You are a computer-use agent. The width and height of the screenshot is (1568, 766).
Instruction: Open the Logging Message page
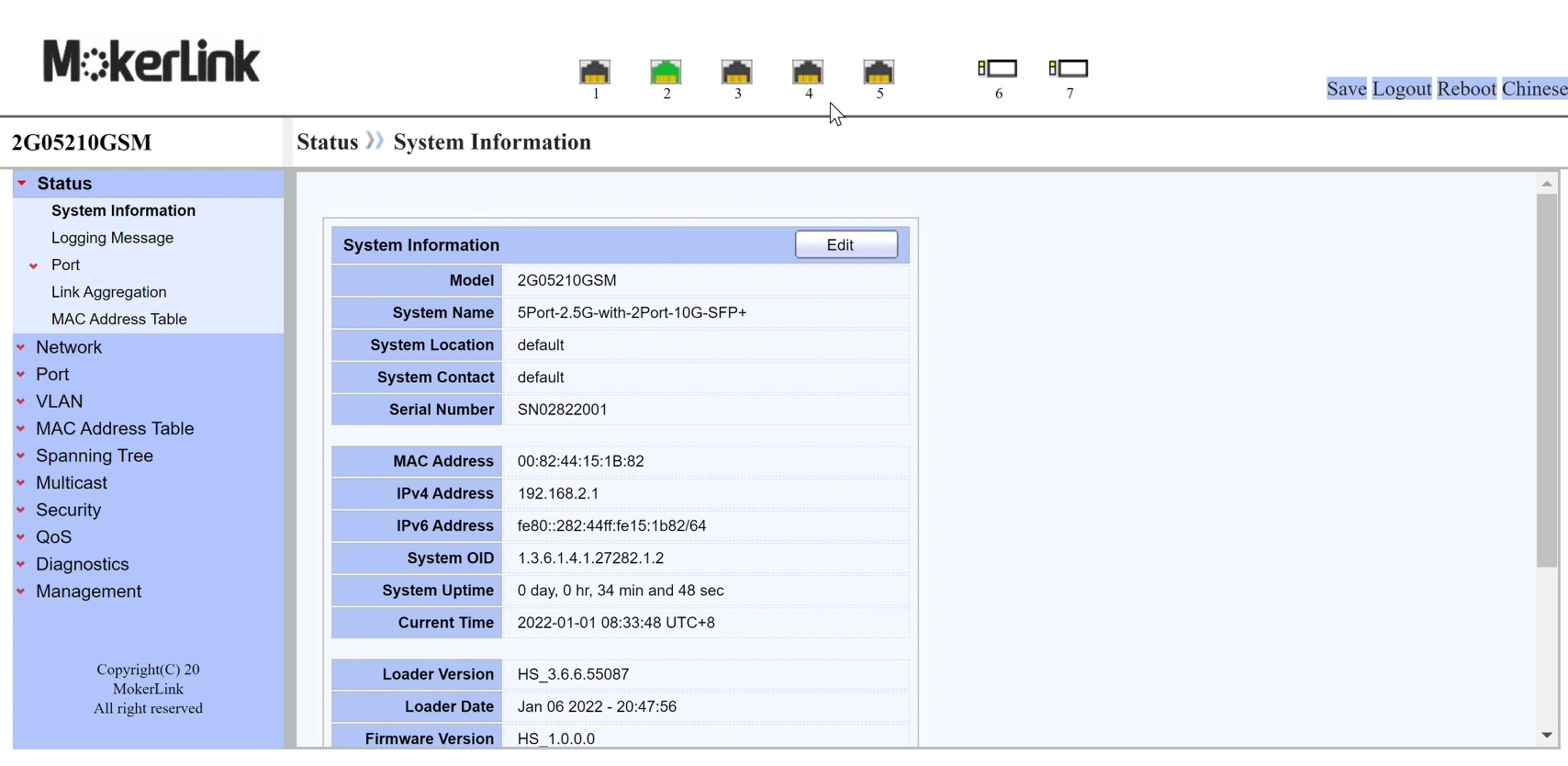[x=112, y=238]
